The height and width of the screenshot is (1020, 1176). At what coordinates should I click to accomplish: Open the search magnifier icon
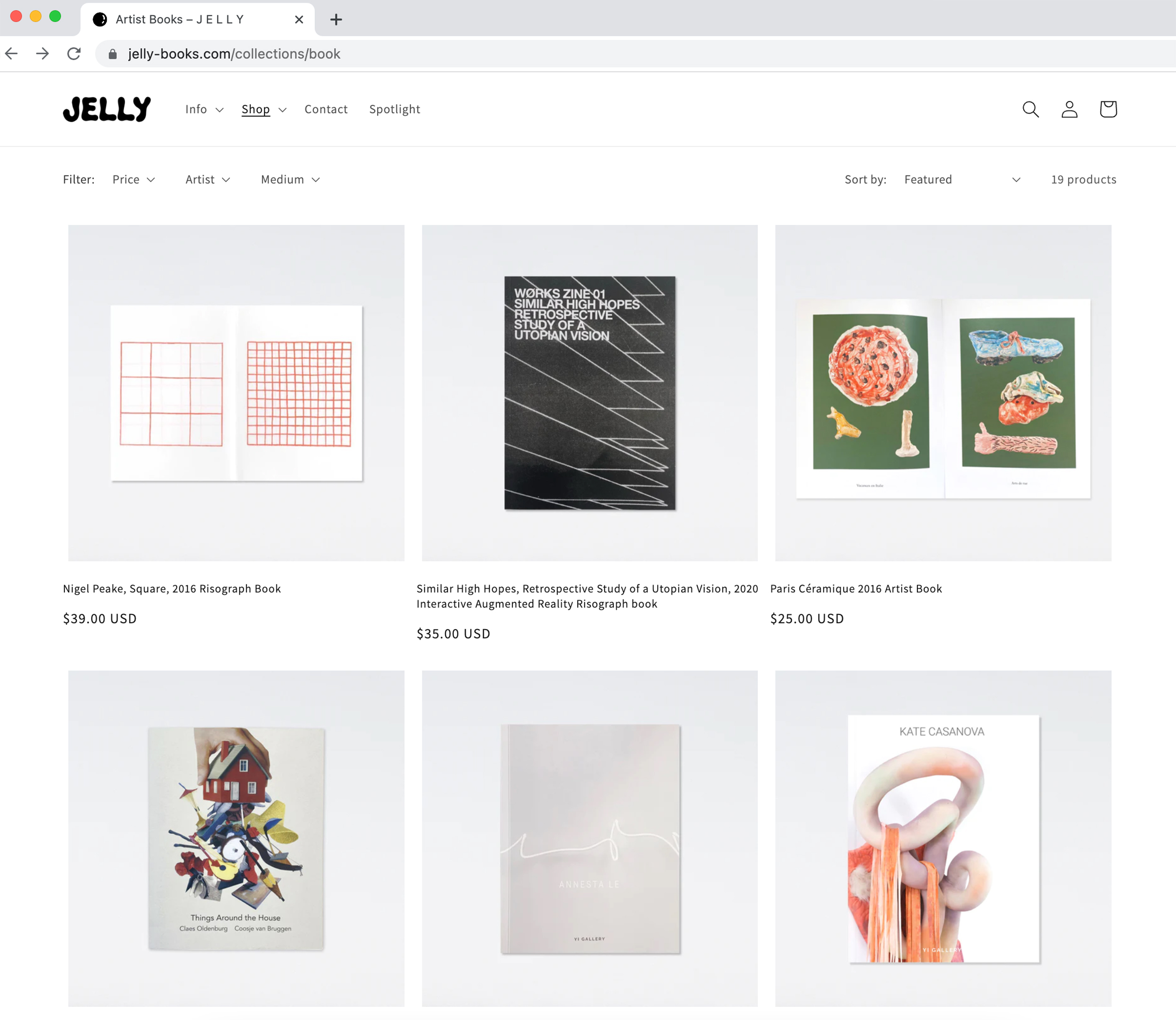1030,109
